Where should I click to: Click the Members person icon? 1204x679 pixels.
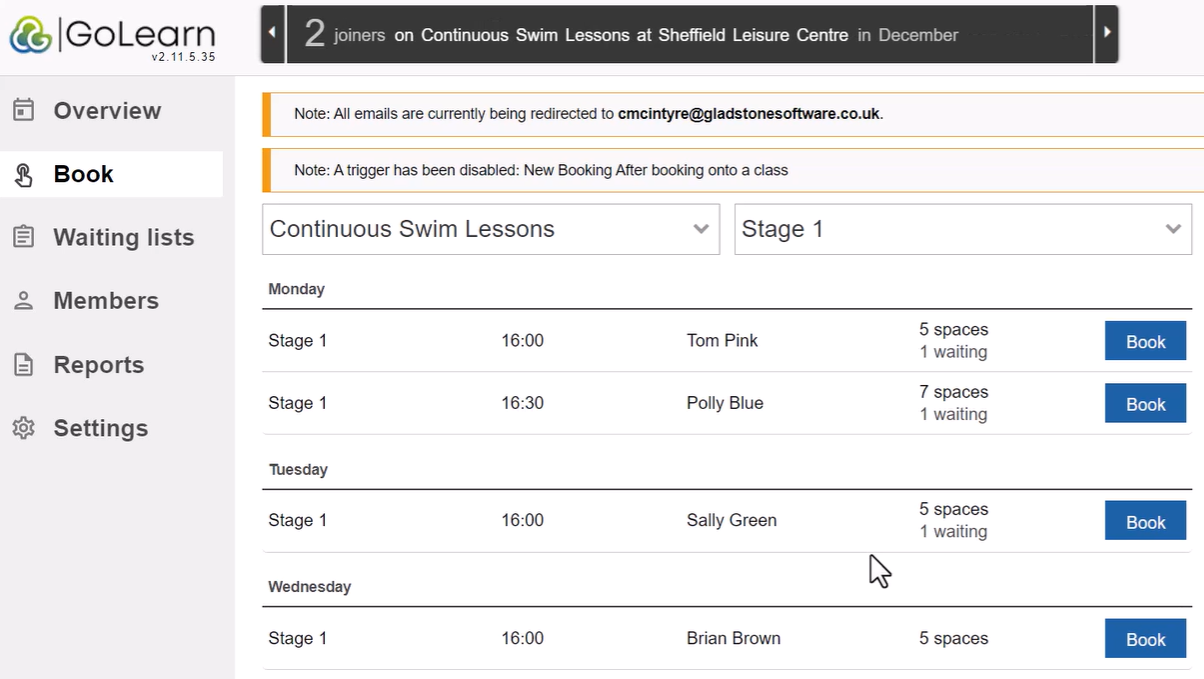[23, 300]
